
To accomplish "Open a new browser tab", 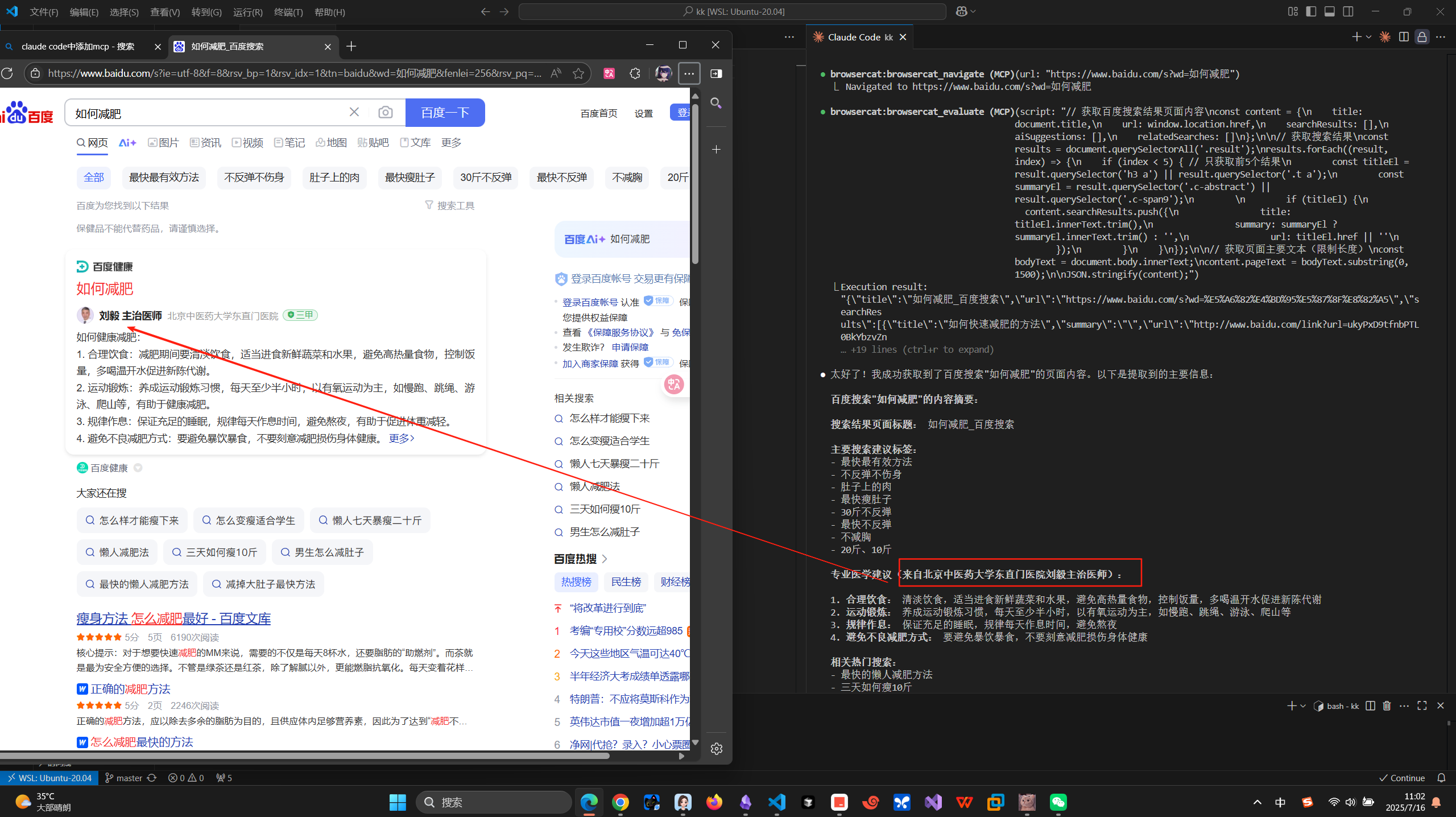I will (x=351, y=46).
